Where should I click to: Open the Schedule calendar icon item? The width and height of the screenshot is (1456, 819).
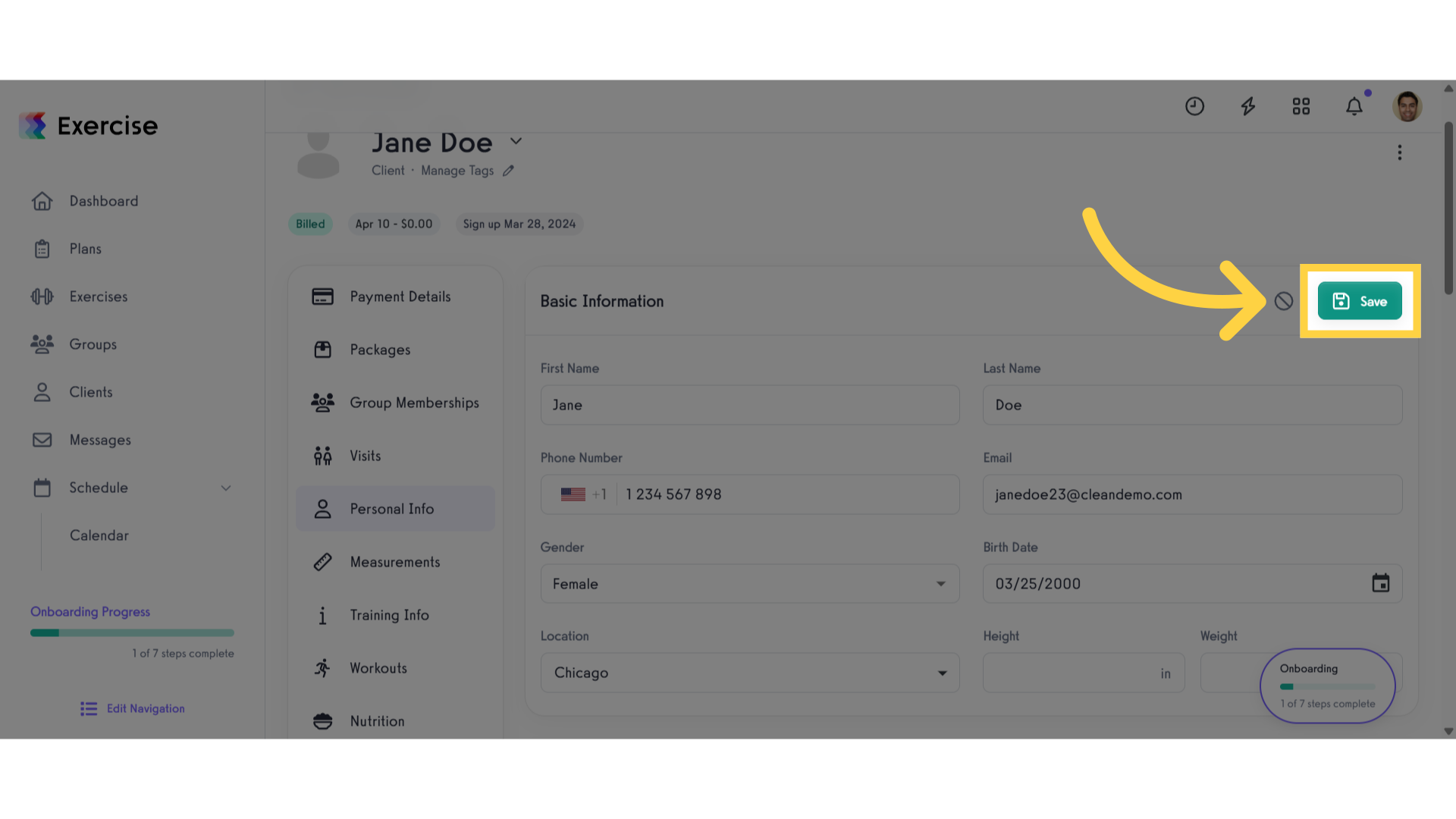point(42,488)
